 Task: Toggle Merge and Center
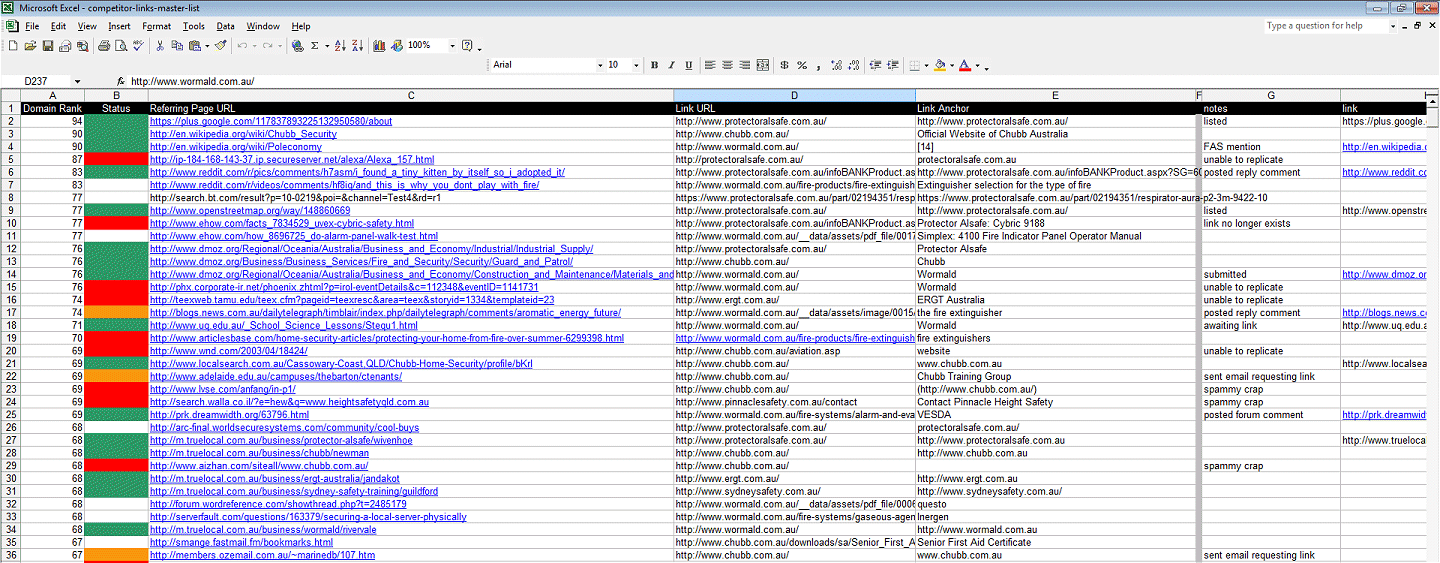pyautogui.click(x=763, y=65)
